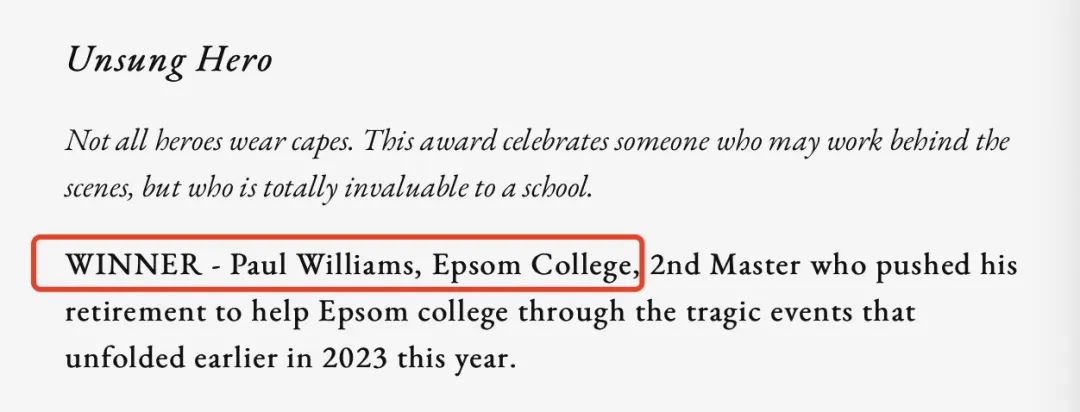Click the year '2023'
The width and height of the screenshot is (1080, 412).
click(x=353, y=359)
